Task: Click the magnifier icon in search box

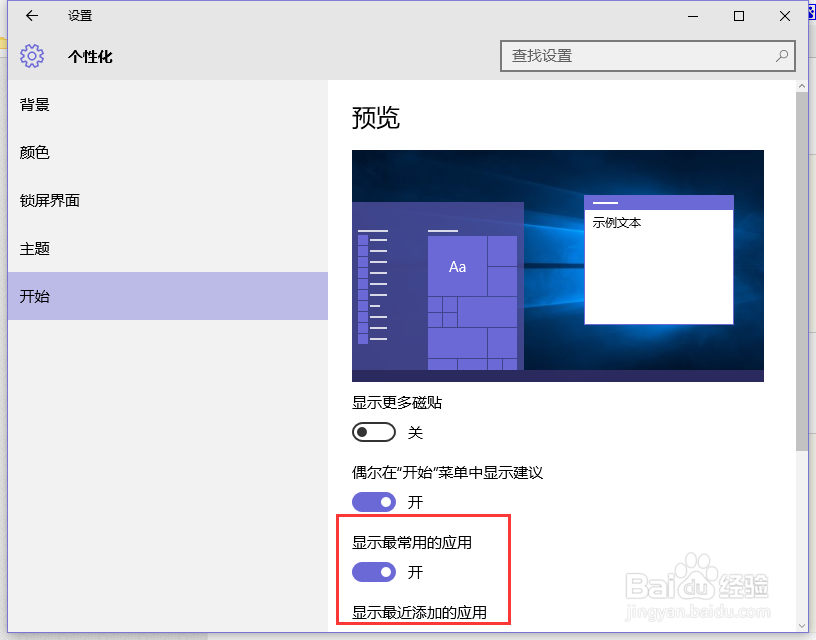Action: pyautogui.click(x=781, y=57)
